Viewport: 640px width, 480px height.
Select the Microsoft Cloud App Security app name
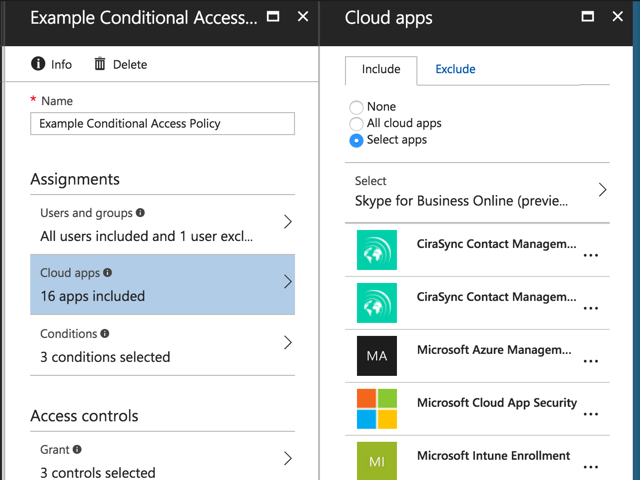(x=497, y=403)
